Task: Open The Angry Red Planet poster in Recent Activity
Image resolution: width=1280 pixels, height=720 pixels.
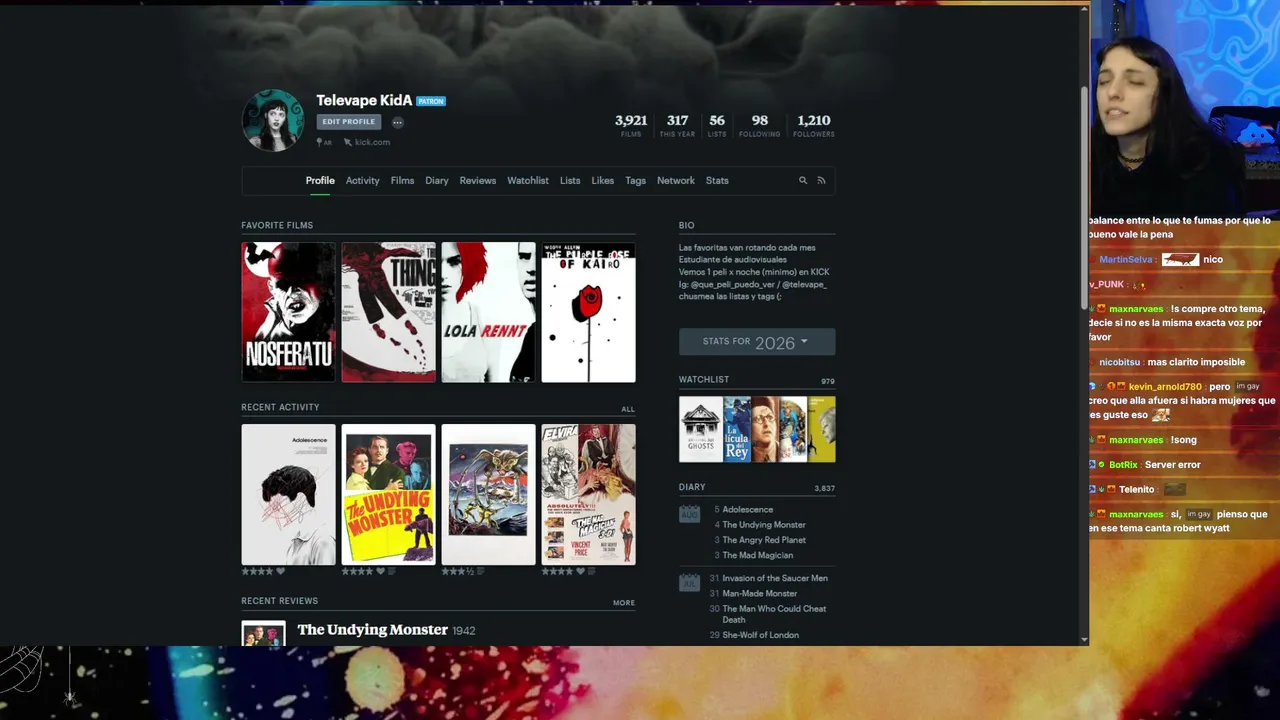Action: click(x=489, y=494)
